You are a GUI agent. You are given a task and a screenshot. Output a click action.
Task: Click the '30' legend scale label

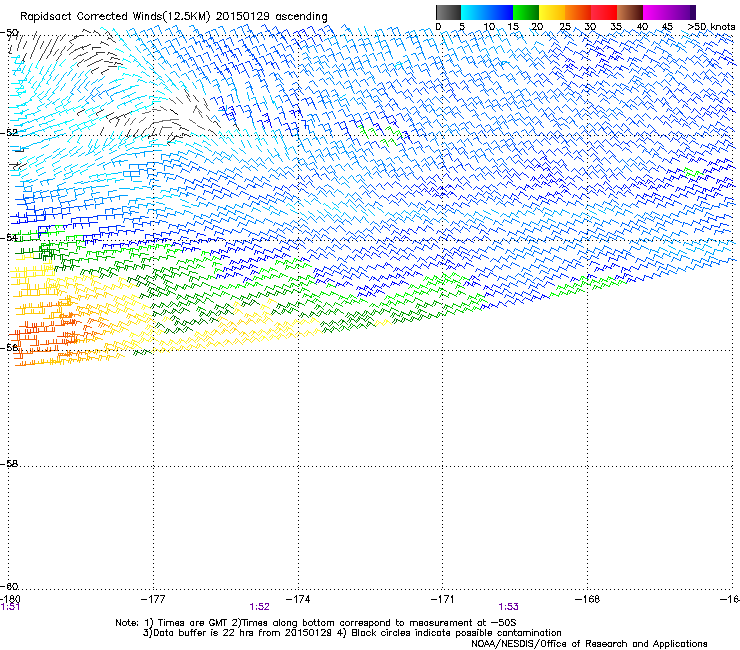(590, 27)
